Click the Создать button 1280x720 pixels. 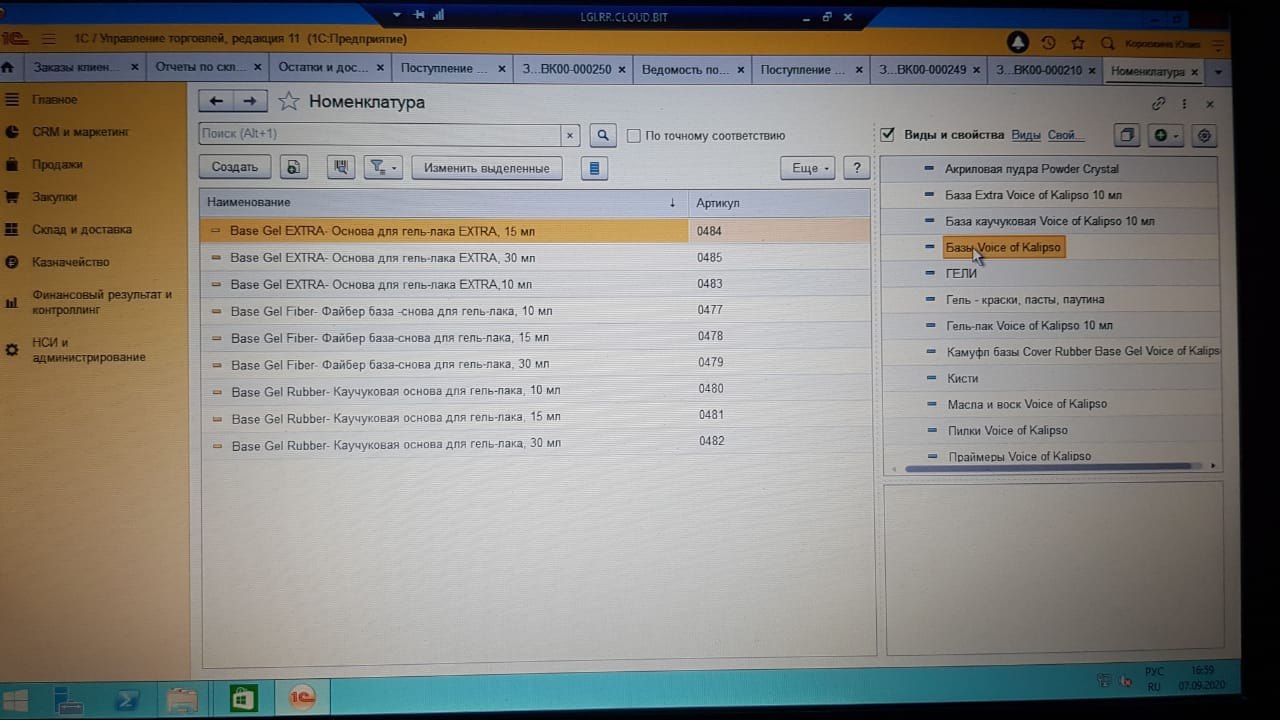[235, 167]
